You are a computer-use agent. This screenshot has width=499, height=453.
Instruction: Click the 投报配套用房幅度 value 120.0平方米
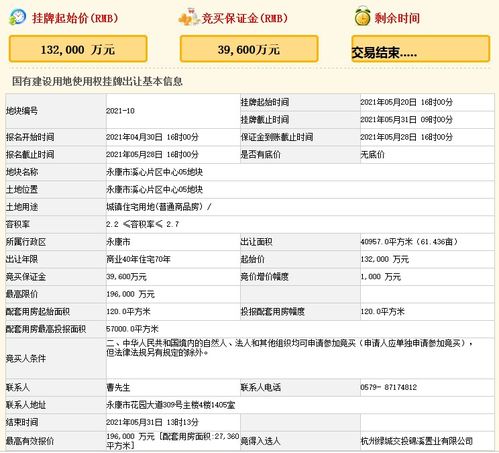(x=382, y=312)
